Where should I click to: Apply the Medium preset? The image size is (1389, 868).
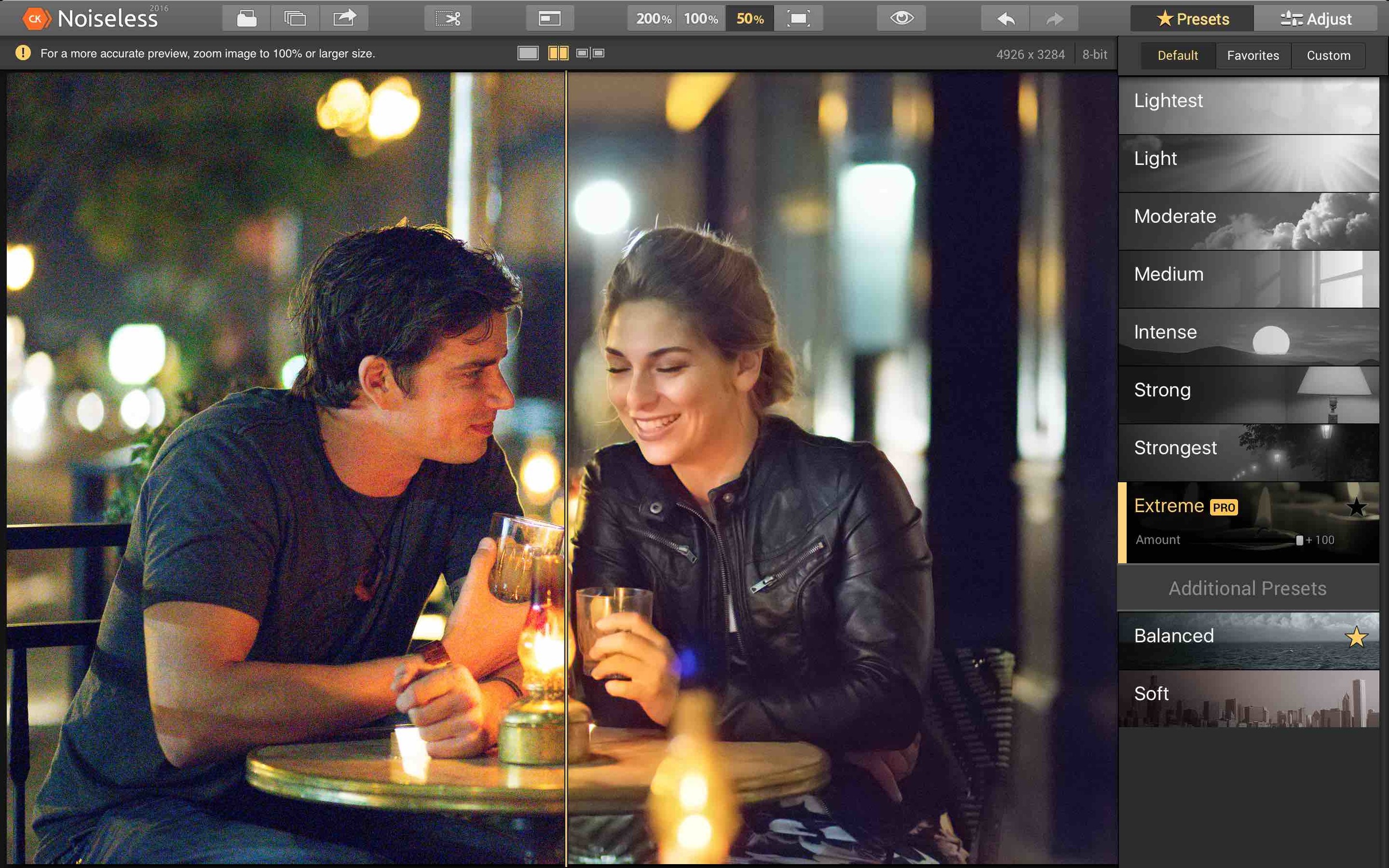(x=1248, y=279)
